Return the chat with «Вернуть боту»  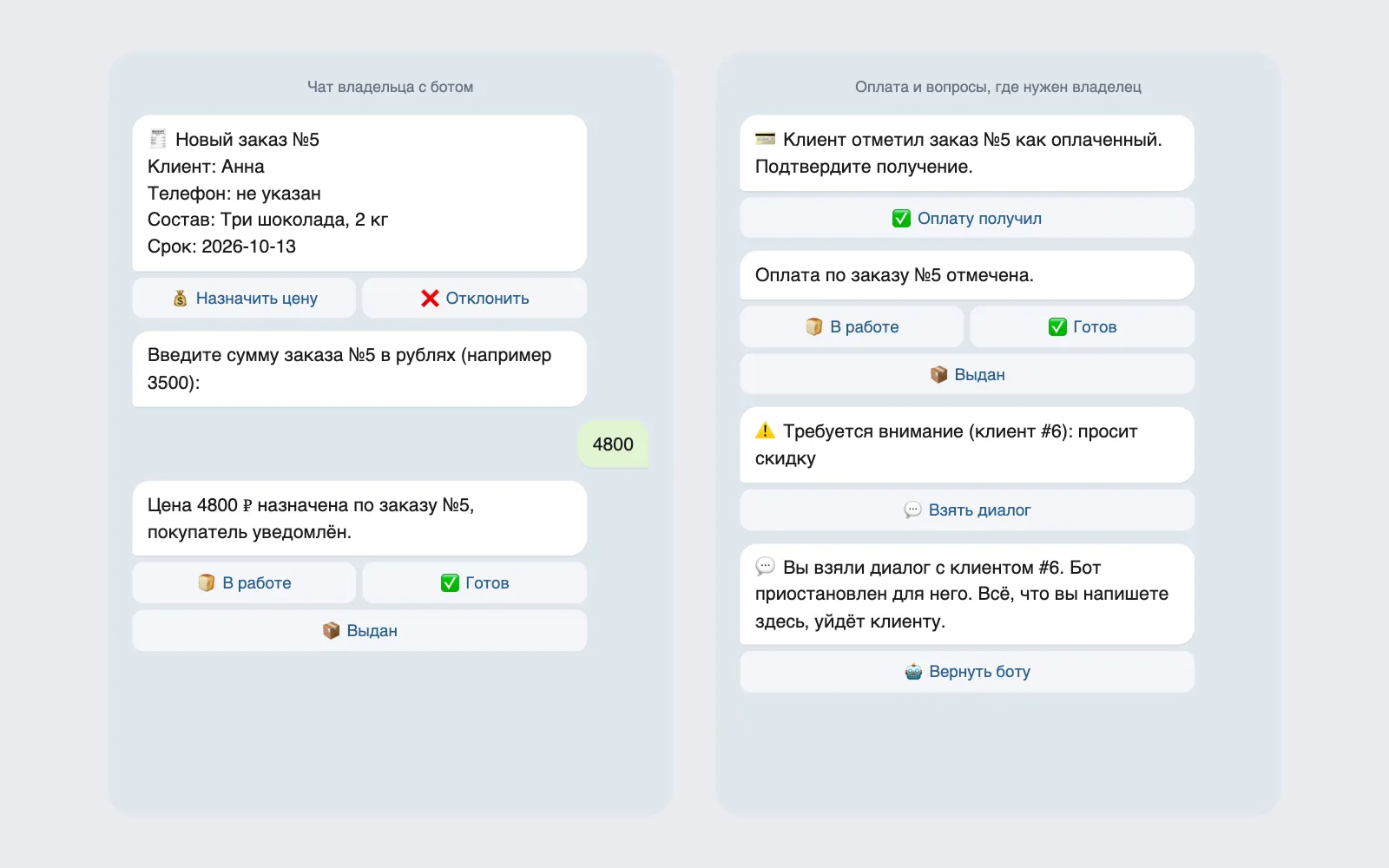967,671
